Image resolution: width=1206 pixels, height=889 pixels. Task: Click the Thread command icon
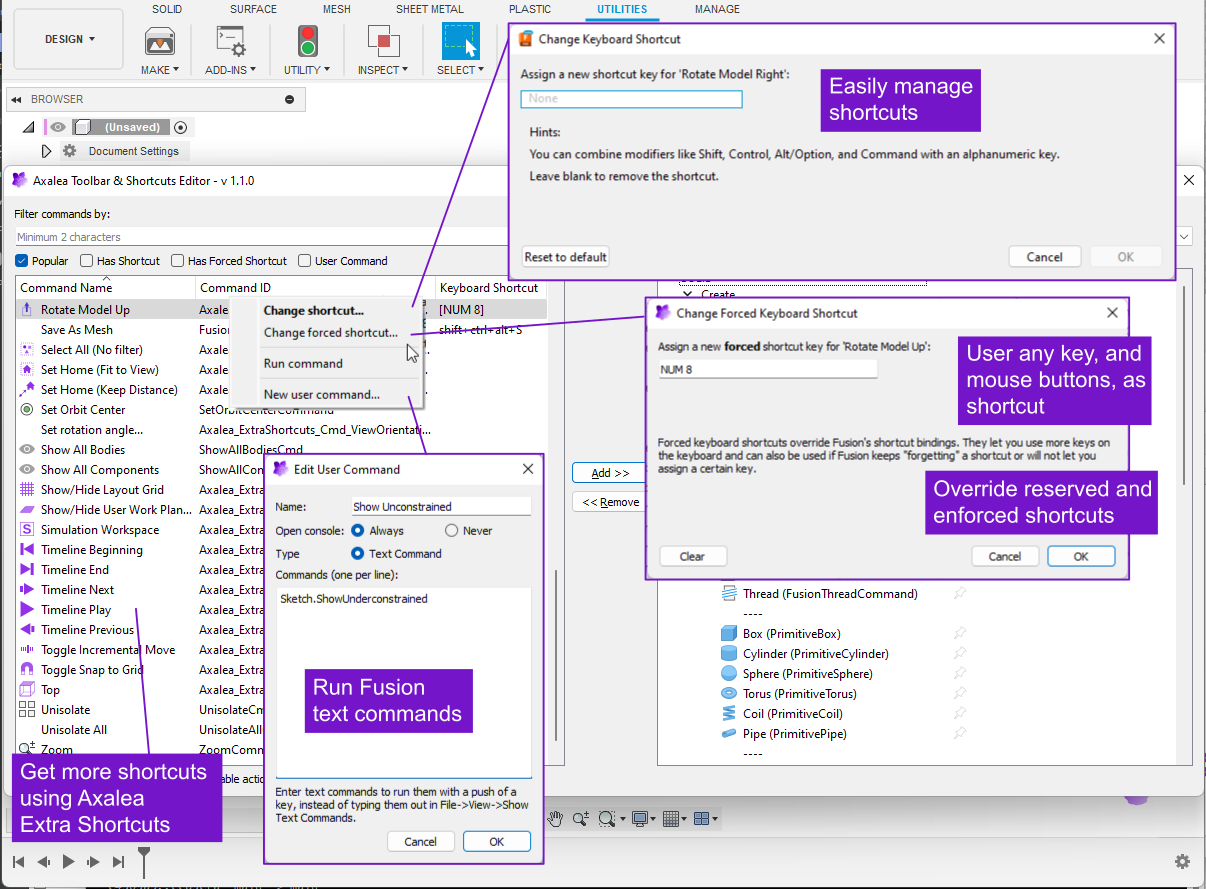[x=729, y=594]
